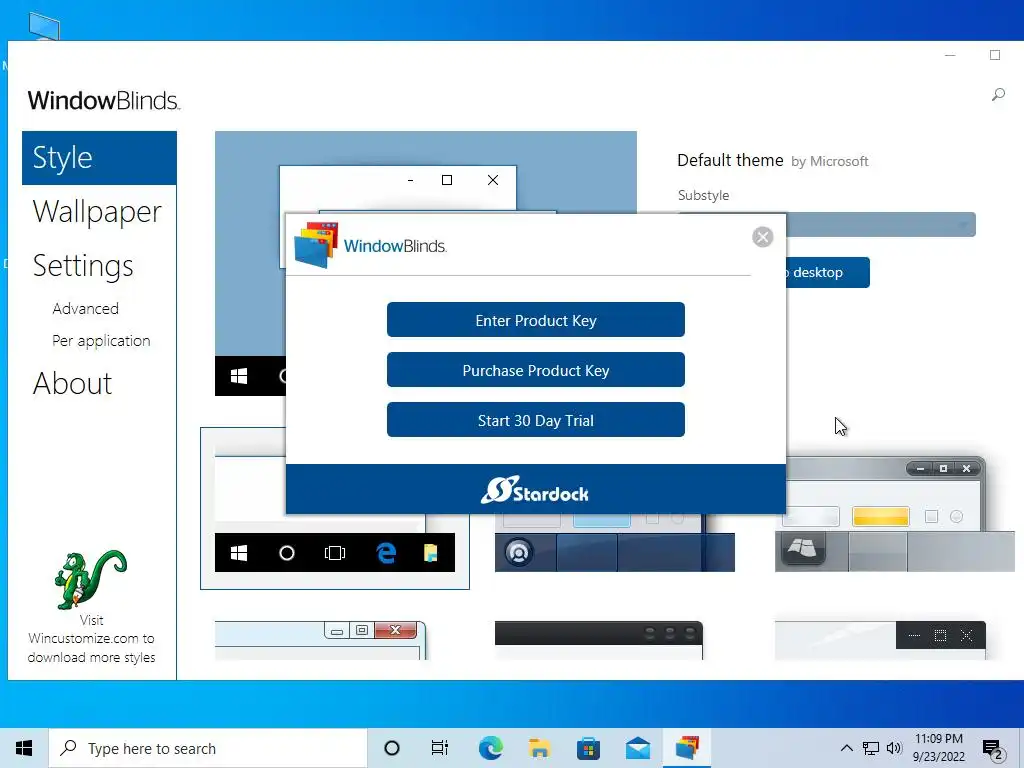1024x768 pixels.
Task: Choose the dark caption button style thumbnail
Action: [880, 640]
